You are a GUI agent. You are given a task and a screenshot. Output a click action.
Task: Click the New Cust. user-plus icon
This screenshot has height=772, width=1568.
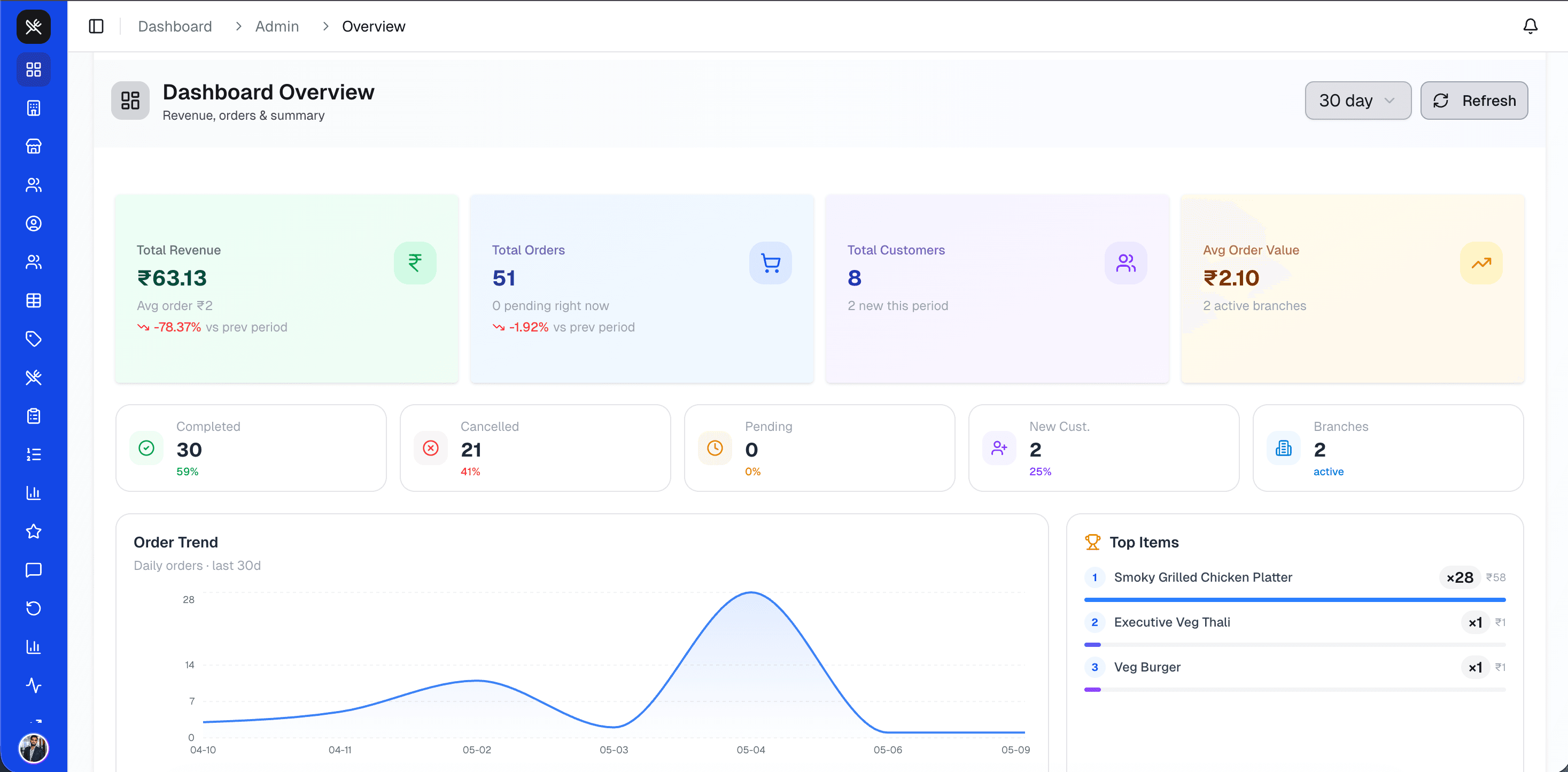tap(999, 448)
